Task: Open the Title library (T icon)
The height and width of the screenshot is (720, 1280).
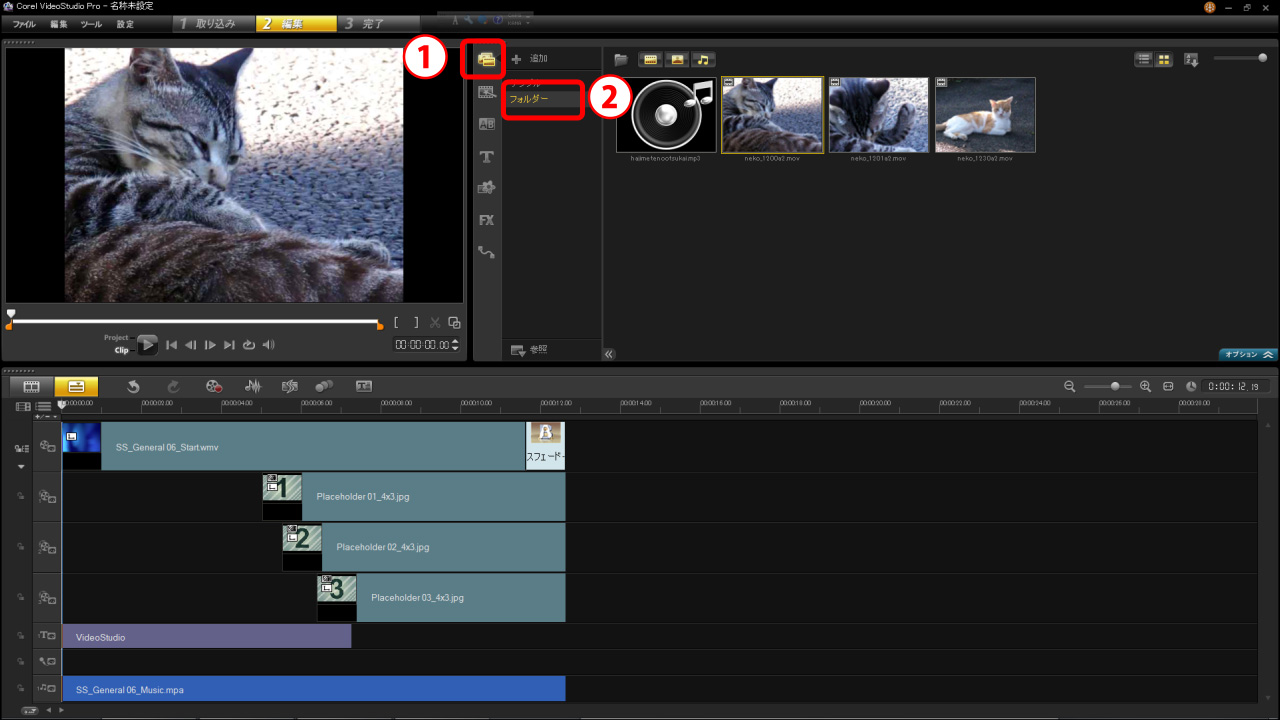Action: coord(486,157)
